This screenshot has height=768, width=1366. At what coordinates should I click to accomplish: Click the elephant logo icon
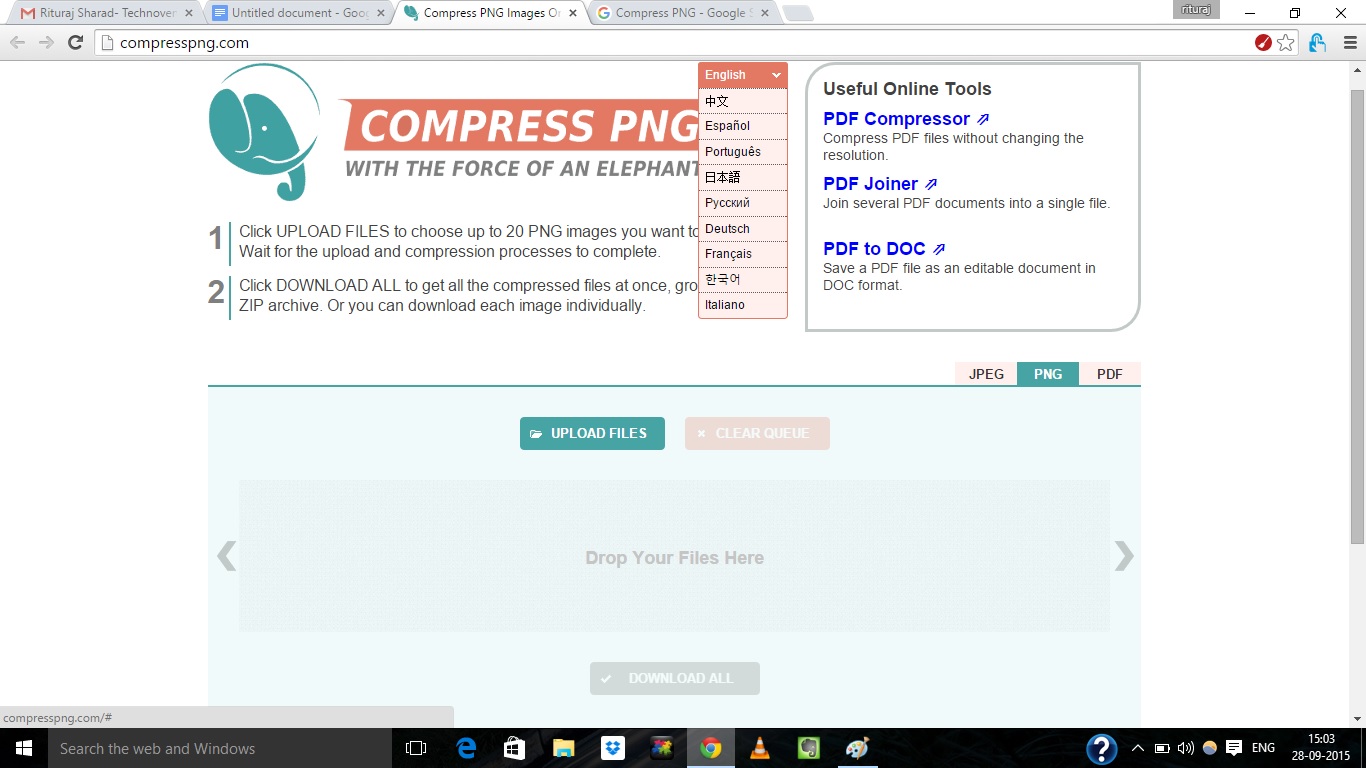[264, 131]
